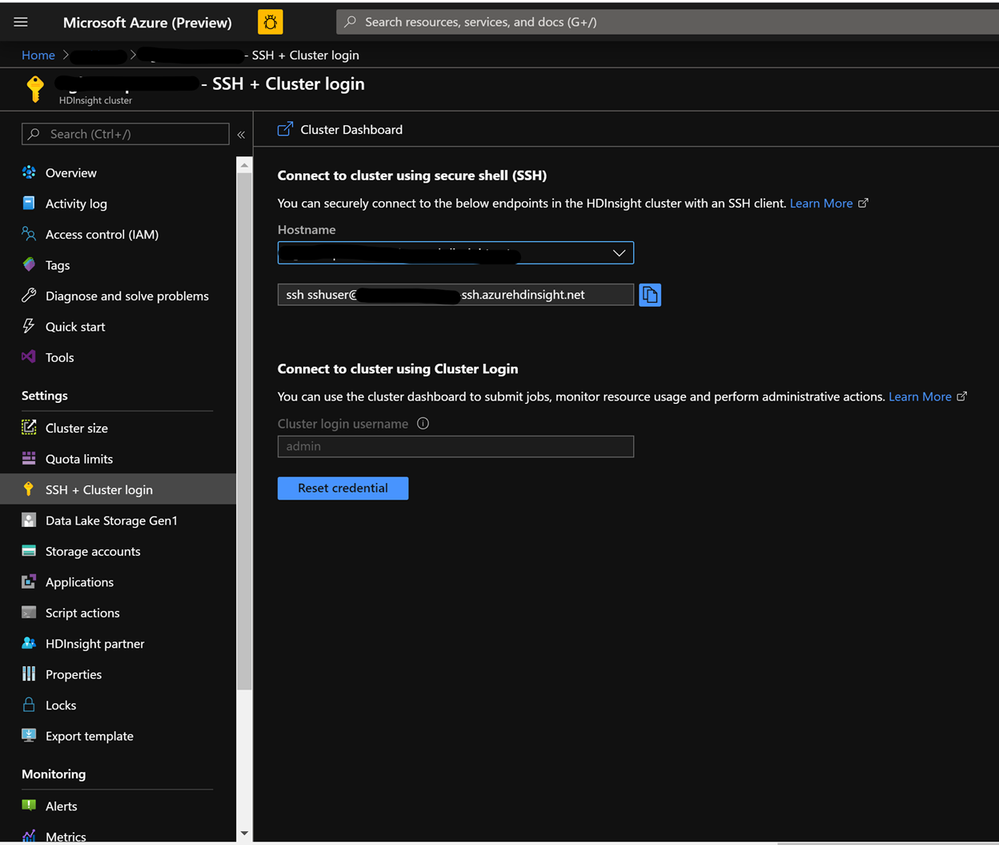Click the Tags icon
Image resolution: width=999 pixels, height=845 pixels.
[x=29, y=264]
